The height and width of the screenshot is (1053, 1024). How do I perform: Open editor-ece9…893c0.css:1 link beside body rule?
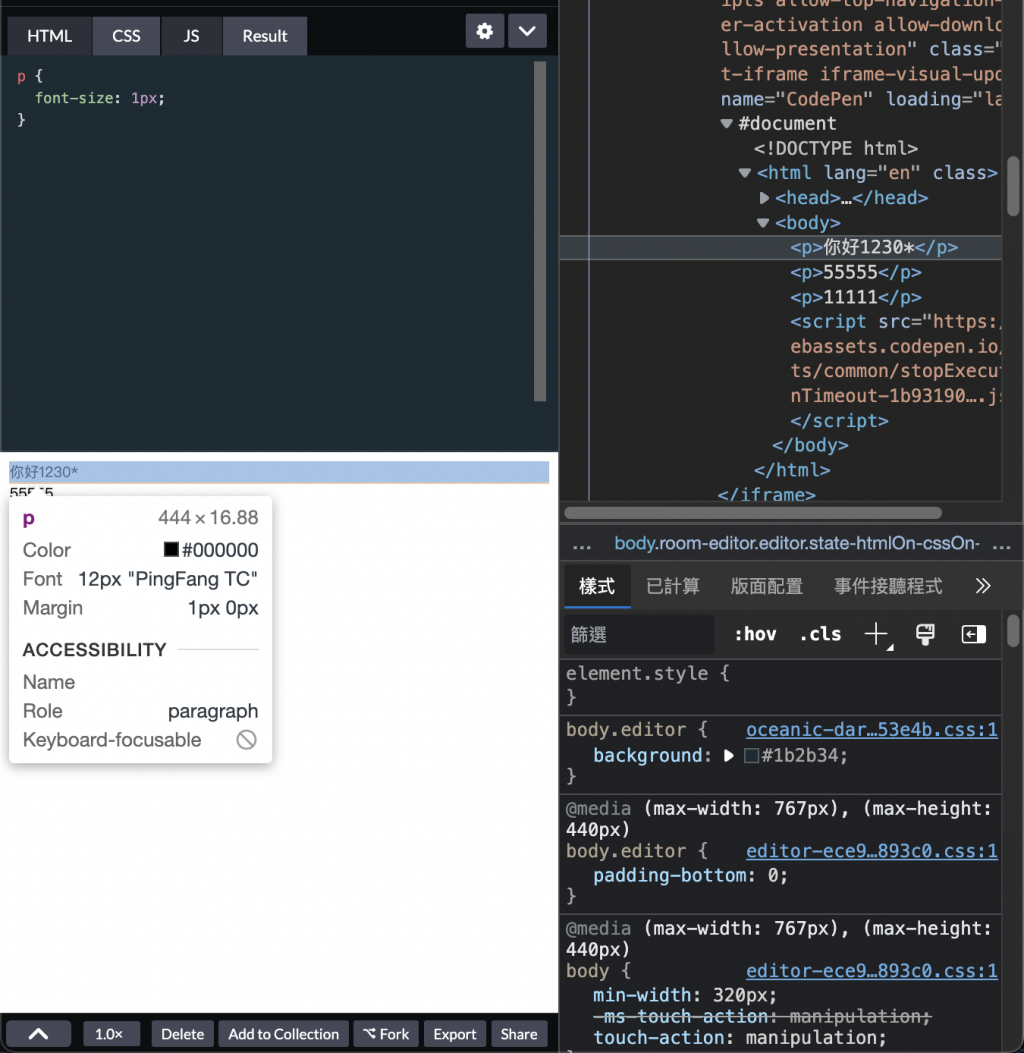pyautogui.click(x=872, y=971)
